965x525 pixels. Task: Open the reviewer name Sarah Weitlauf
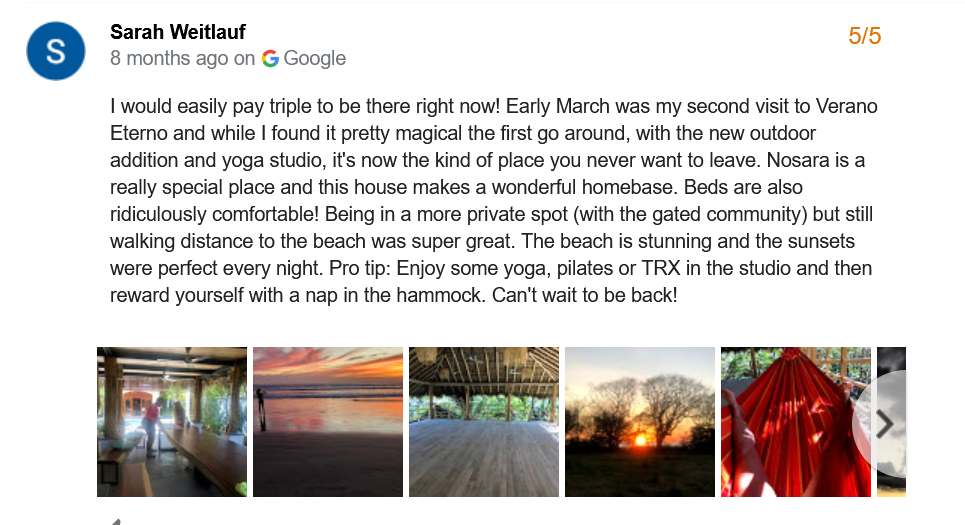(178, 31)
